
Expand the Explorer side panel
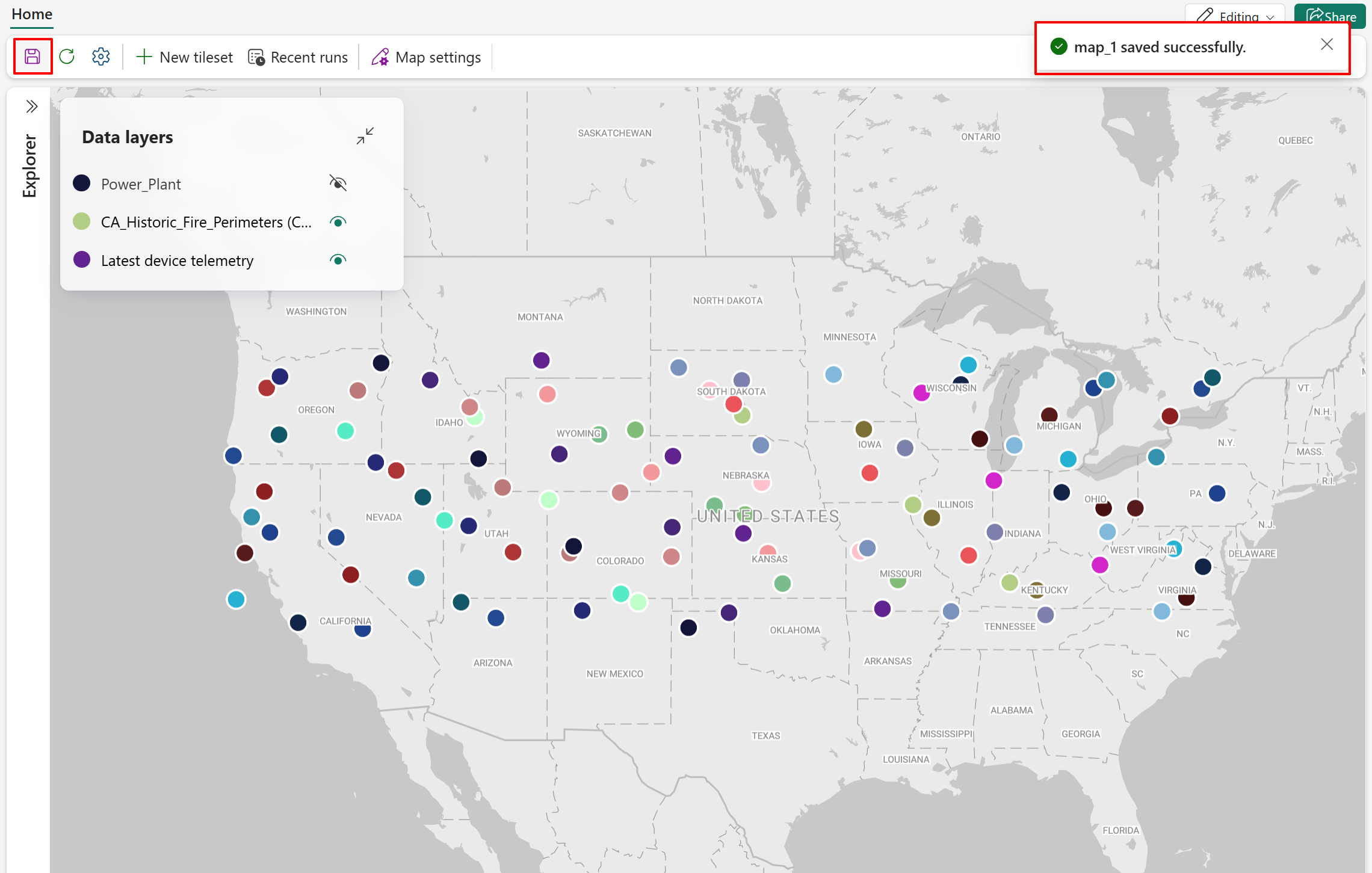[x=32, y=106]
